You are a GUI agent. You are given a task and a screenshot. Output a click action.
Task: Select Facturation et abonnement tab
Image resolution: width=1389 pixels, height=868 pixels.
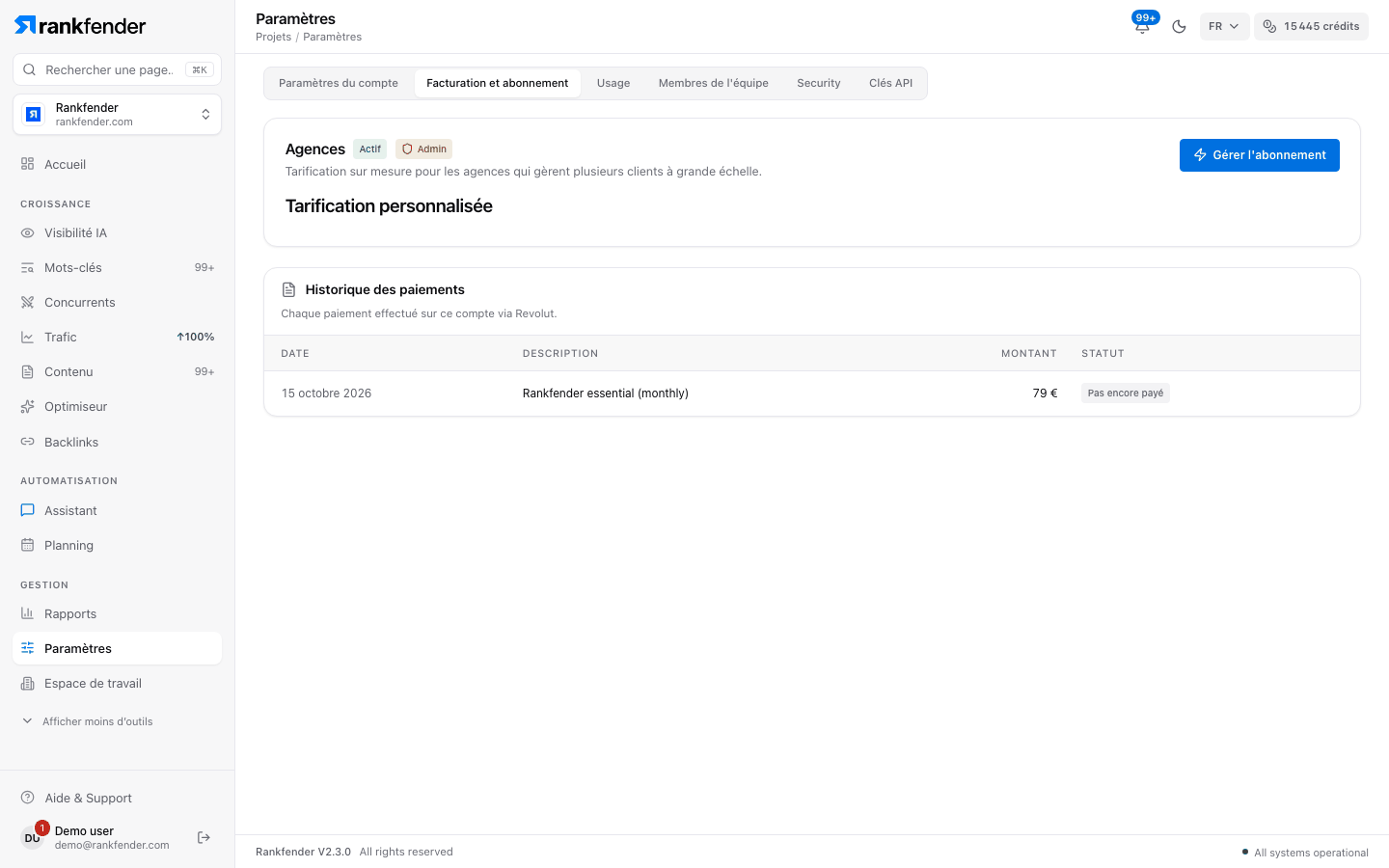pos(498,83)
